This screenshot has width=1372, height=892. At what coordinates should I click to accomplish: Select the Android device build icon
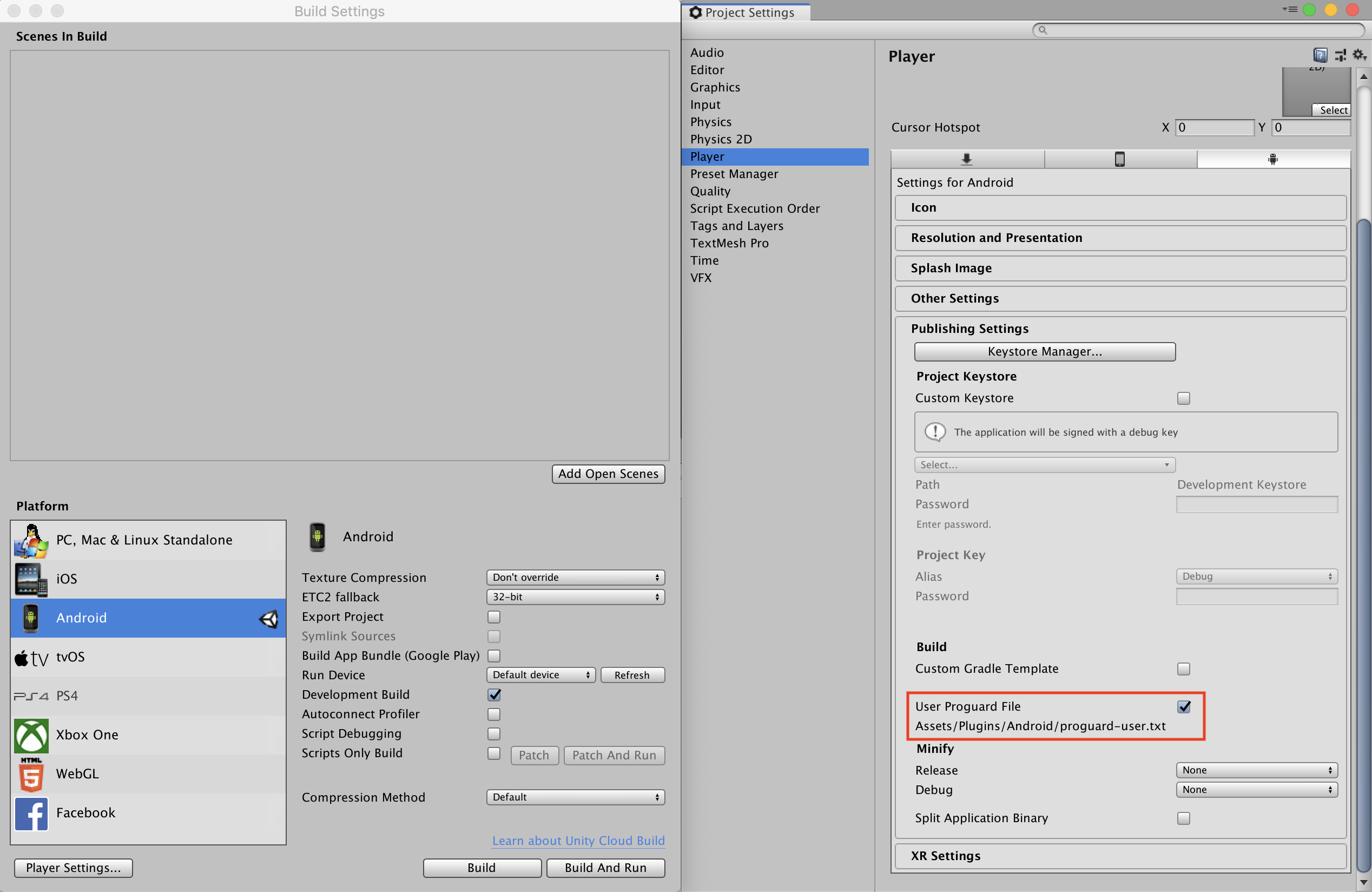coord(1272,159)
